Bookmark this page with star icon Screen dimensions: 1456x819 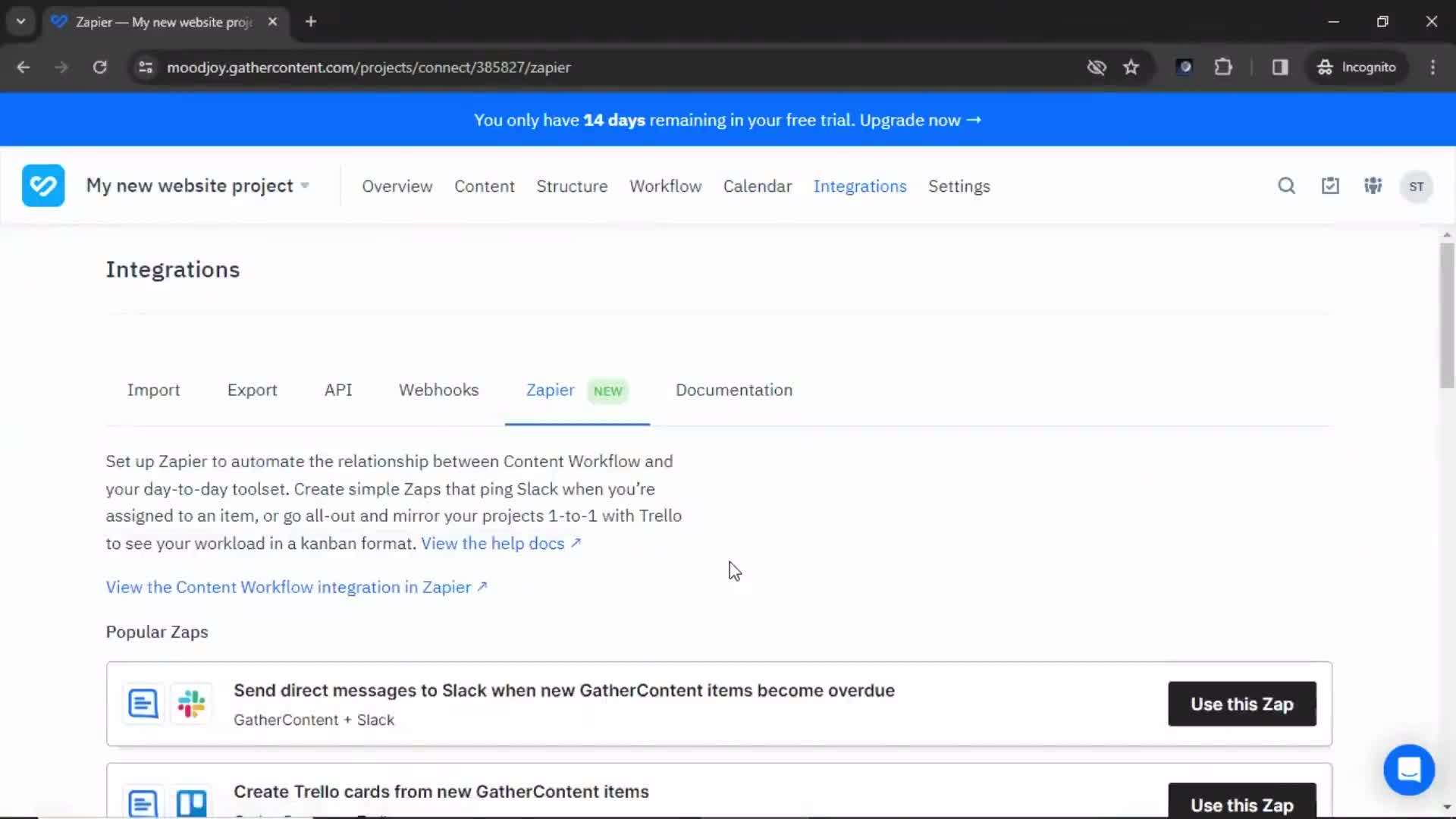coord(1131,67)
